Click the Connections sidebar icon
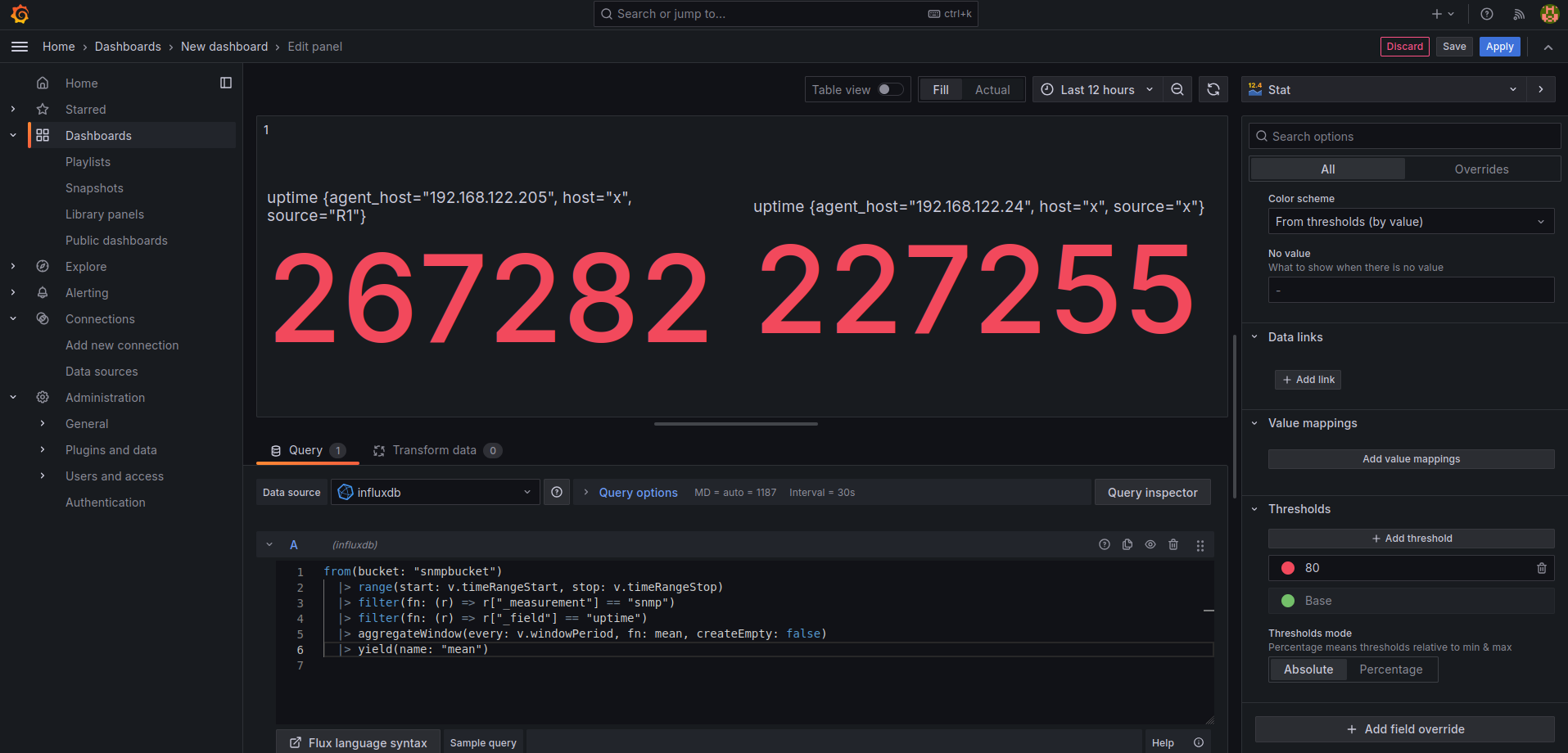 pyautogui.click(x=43, y=318)
